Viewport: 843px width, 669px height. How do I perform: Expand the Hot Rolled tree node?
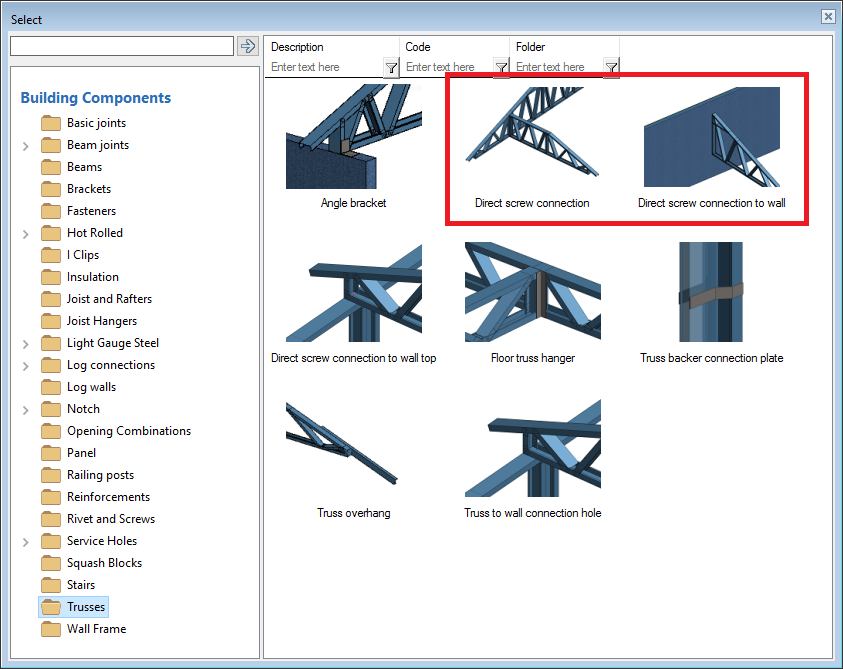[x=25, y=232]
